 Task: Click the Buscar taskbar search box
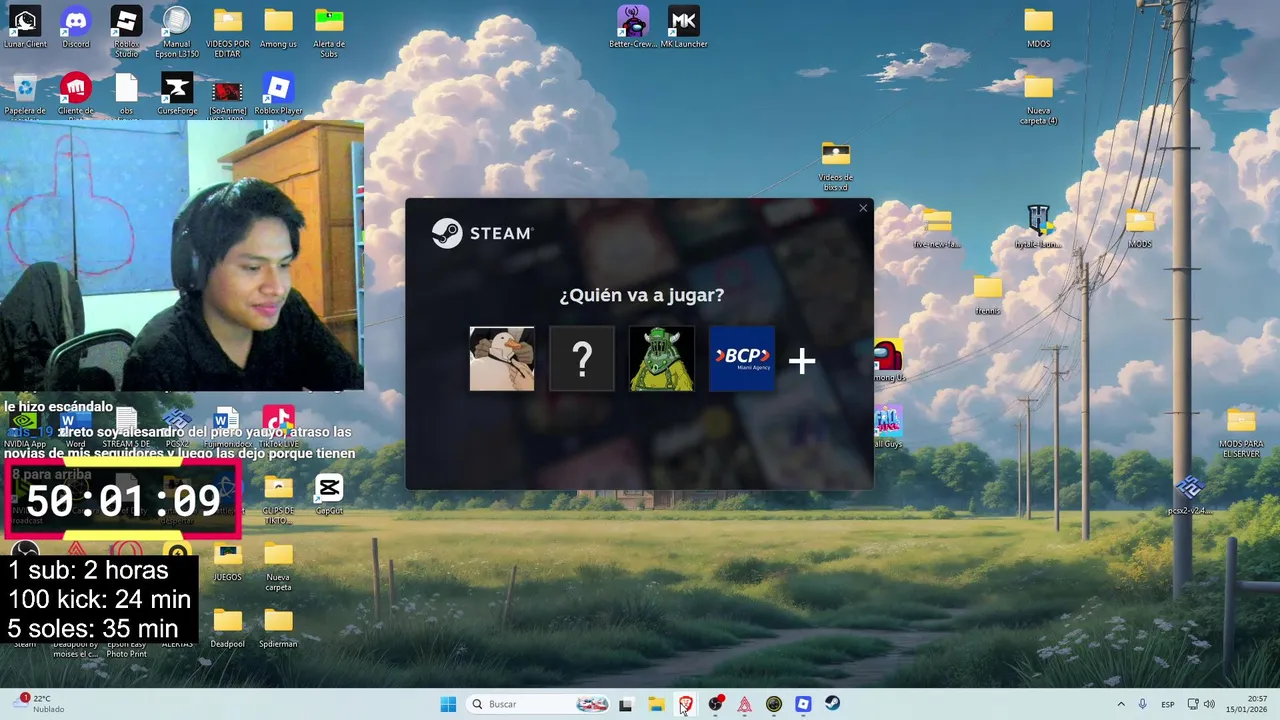tap(540, 704)
